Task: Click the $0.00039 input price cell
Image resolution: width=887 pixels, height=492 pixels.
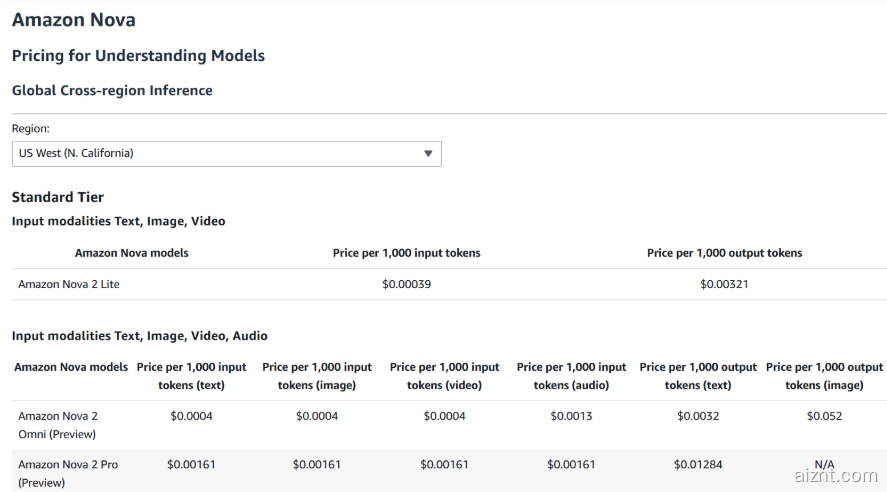Action: 406,284
